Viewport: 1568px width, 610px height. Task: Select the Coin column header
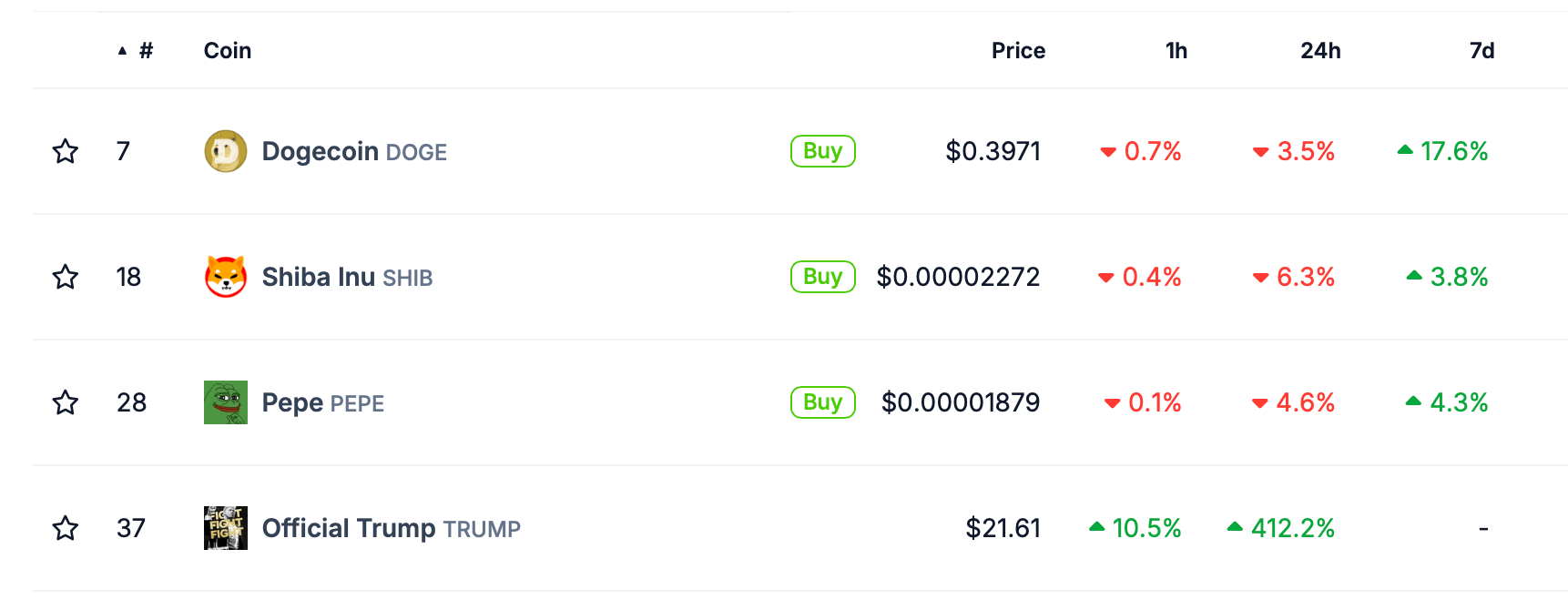click(x=227, y=51)
